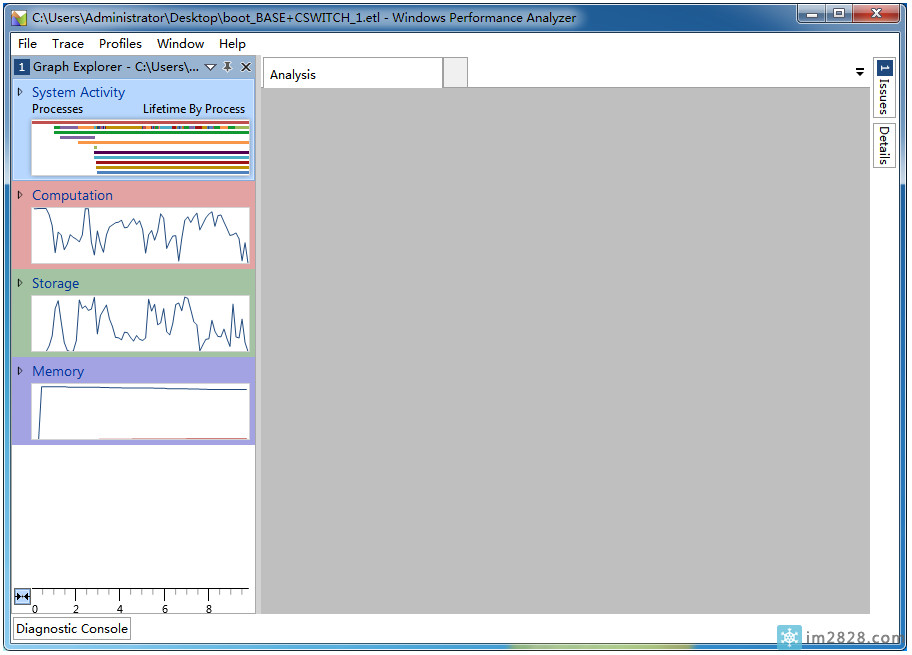Expand the Computation graph group
The image size is (912, 655).
pyautogui.click(x=20, y=195)
